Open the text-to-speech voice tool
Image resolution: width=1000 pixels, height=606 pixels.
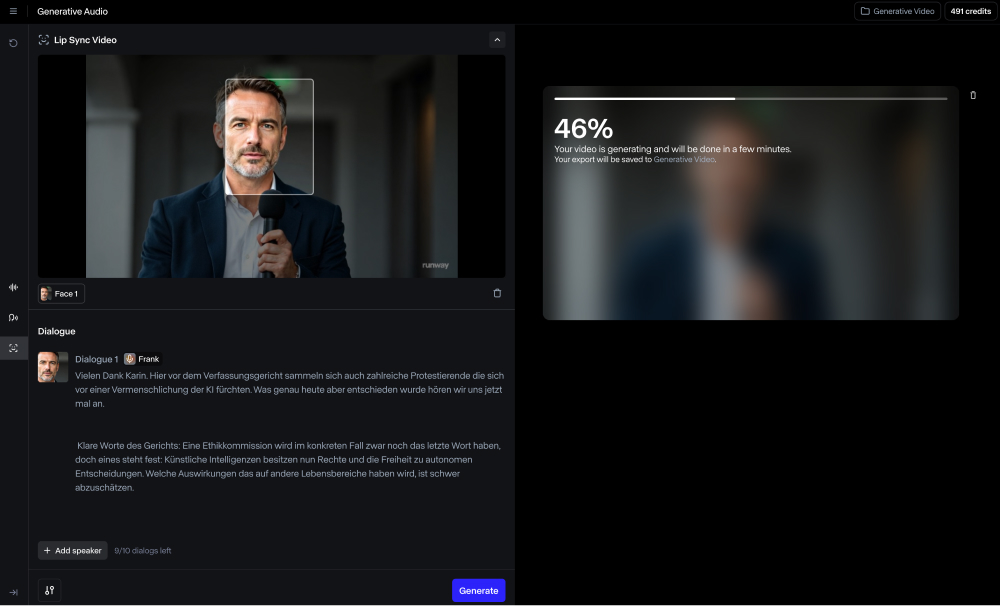coord(13,318)
